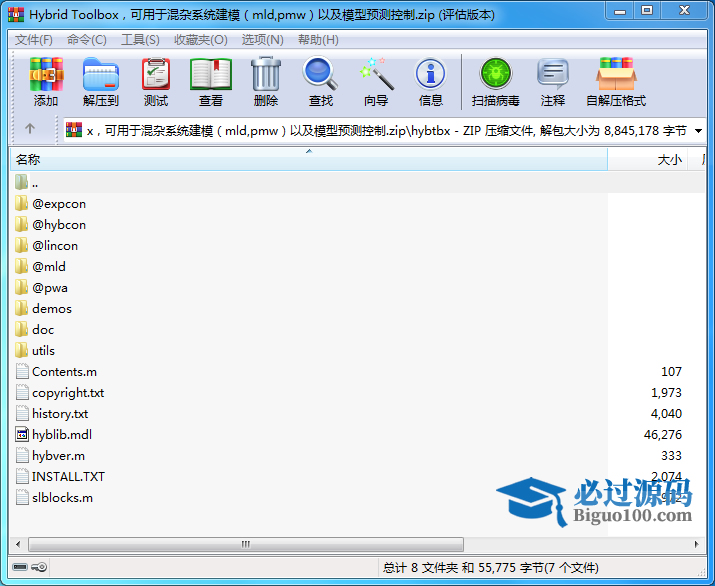
Task: Click the WinRAR title bar app icon
Action: point(16,15)
